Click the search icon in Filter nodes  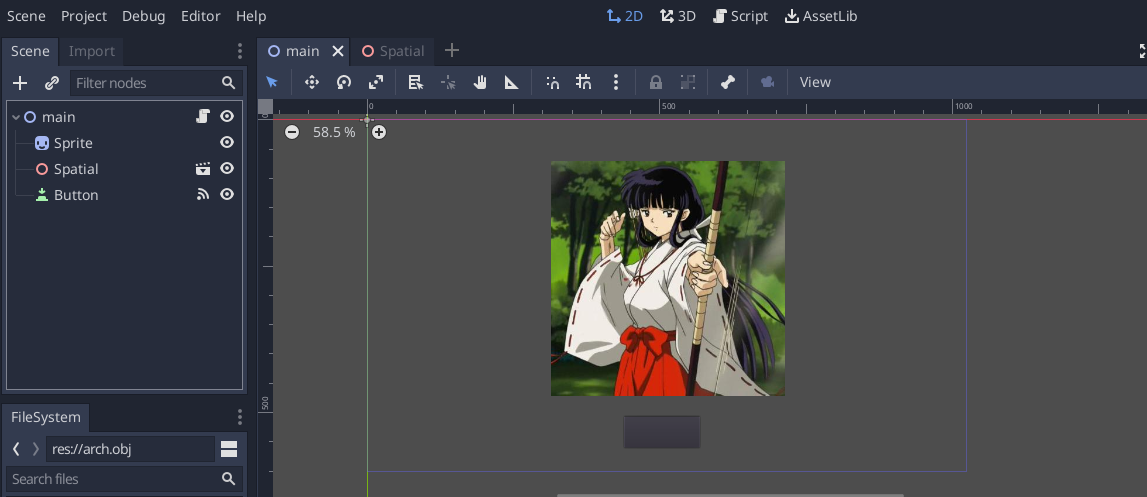point(228,83)
